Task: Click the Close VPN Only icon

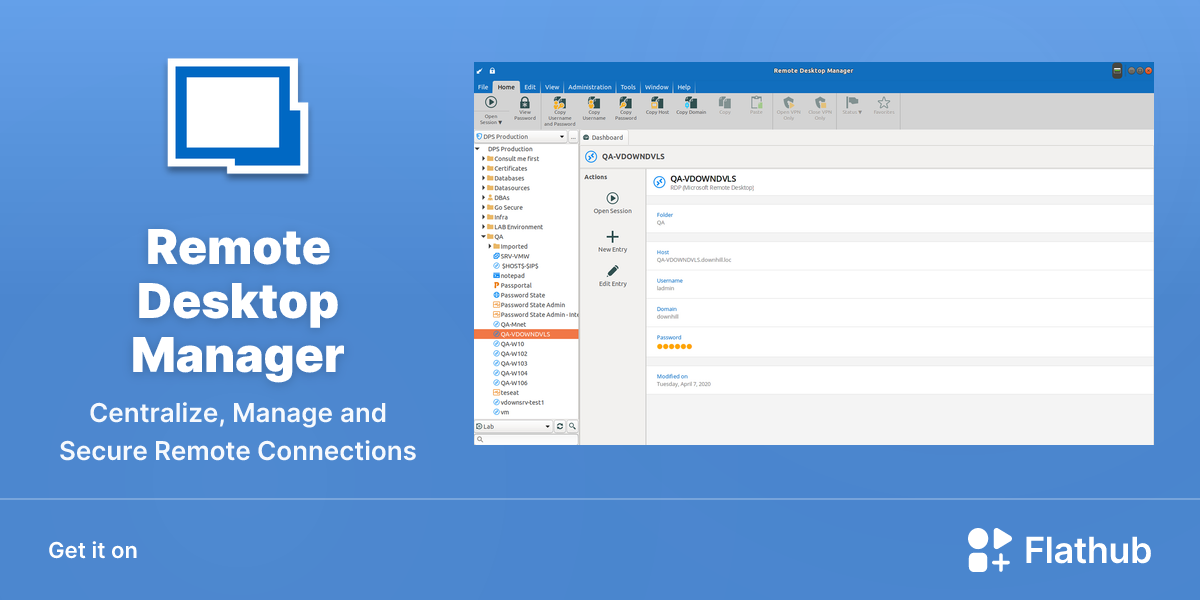Action: (820, 102)
